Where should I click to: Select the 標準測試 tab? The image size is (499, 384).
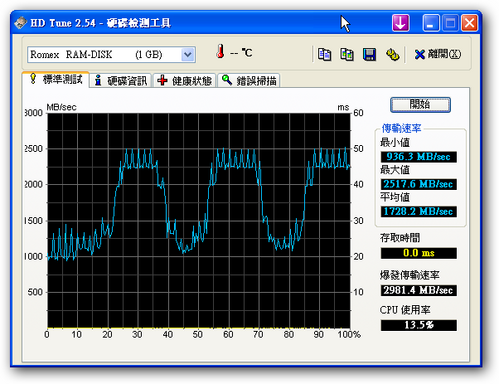pyautogui.click(x=56, y=79)
